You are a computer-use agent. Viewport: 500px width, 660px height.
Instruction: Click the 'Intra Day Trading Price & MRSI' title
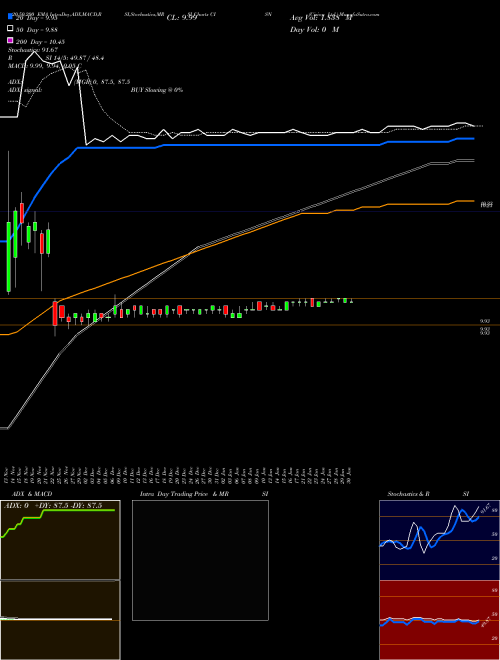pos(204,494)
